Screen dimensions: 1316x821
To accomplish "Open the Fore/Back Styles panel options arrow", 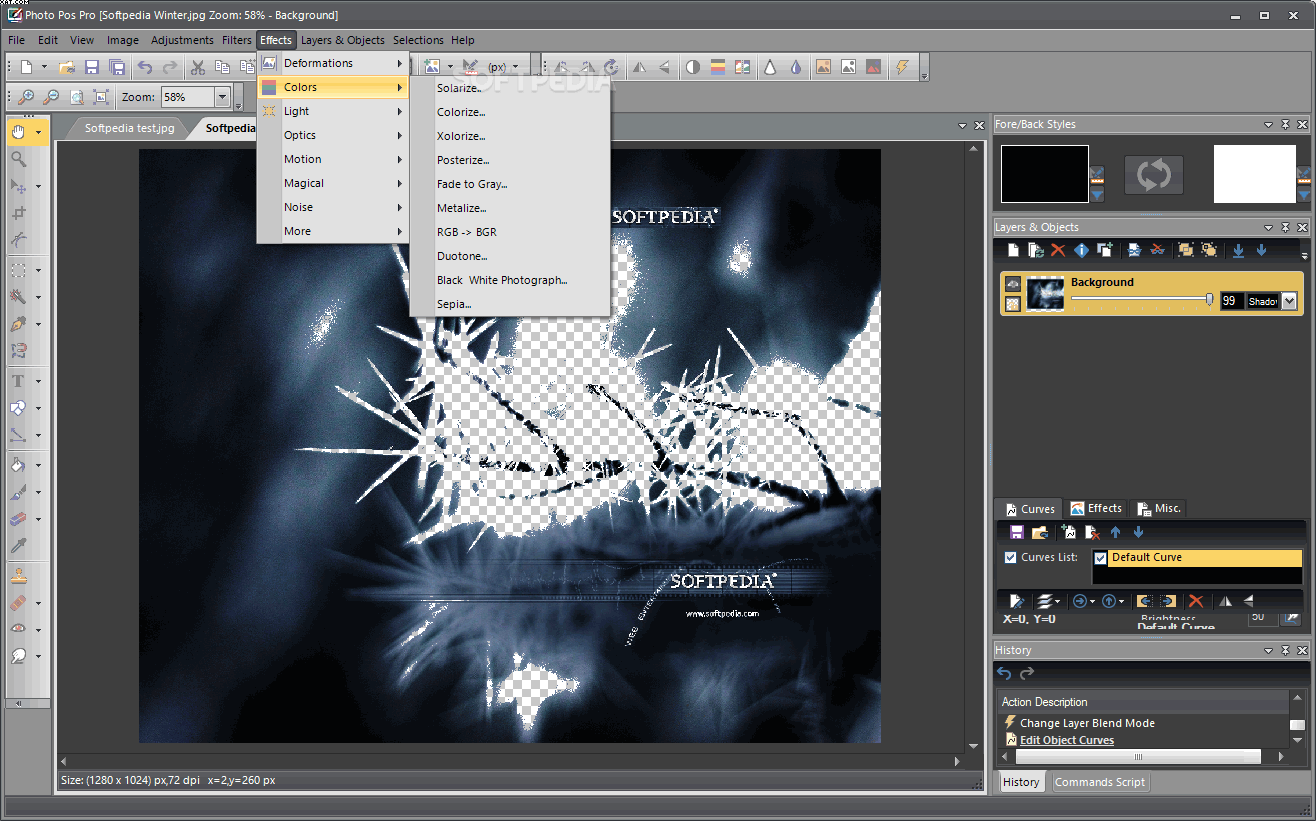I will [x=1268, y=125].
